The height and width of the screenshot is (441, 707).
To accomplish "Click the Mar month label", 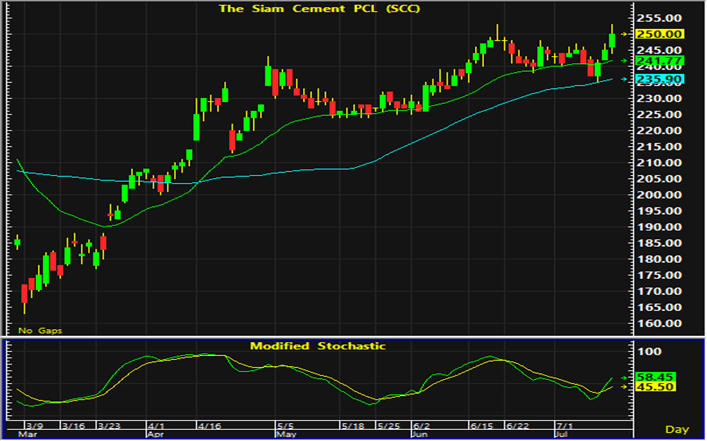I will [x=26, y=434].
